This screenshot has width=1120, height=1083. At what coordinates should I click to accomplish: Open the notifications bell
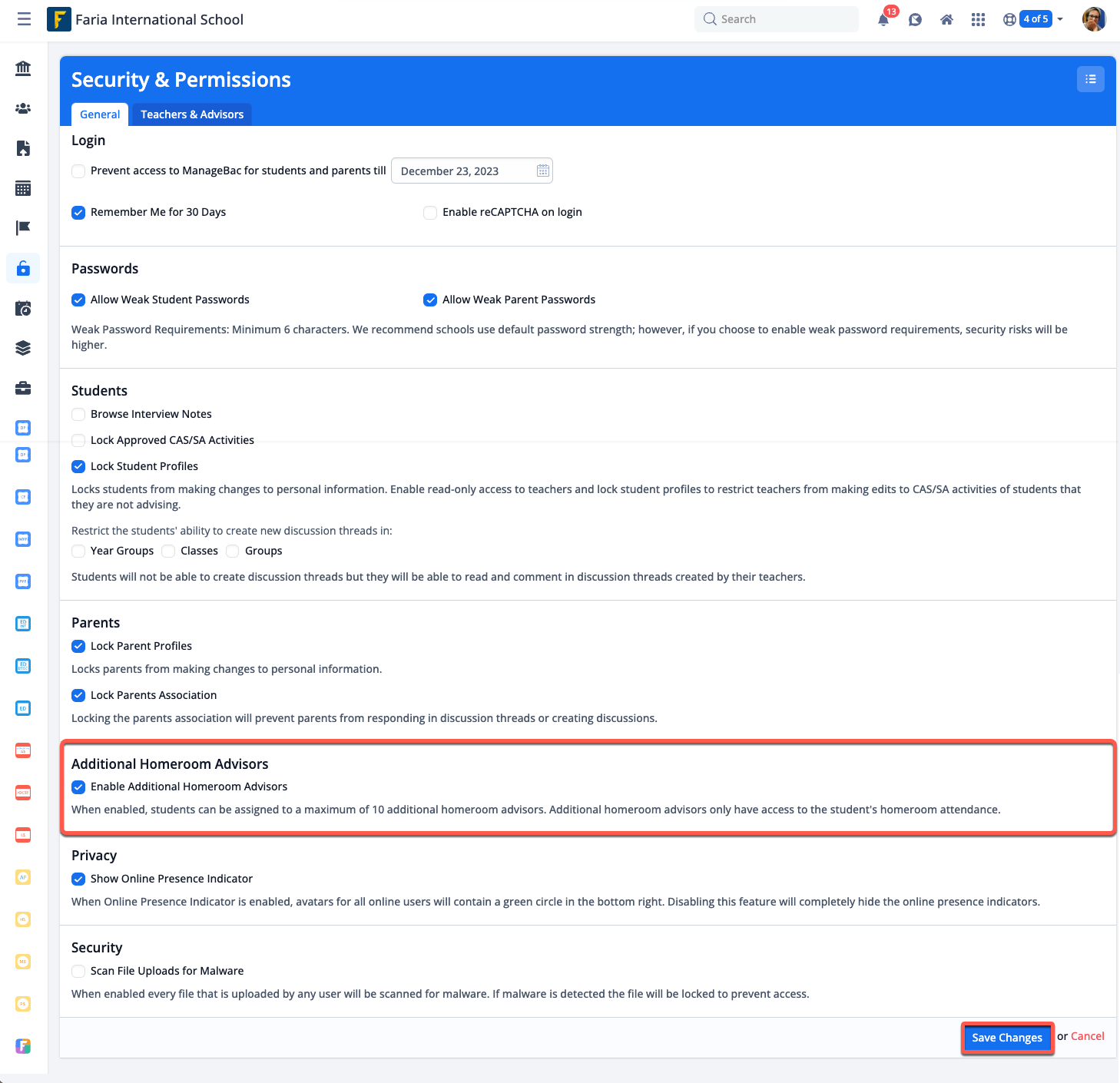click(883, 20)
